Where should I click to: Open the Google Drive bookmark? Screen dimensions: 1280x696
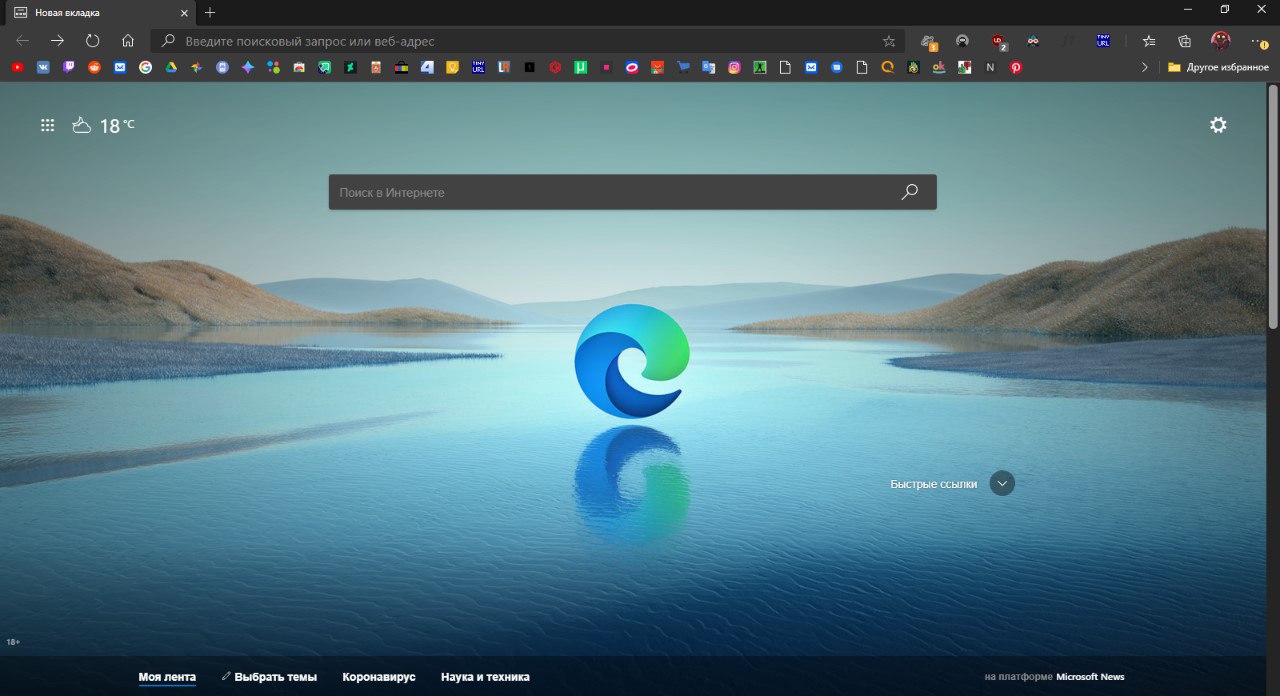171,67
